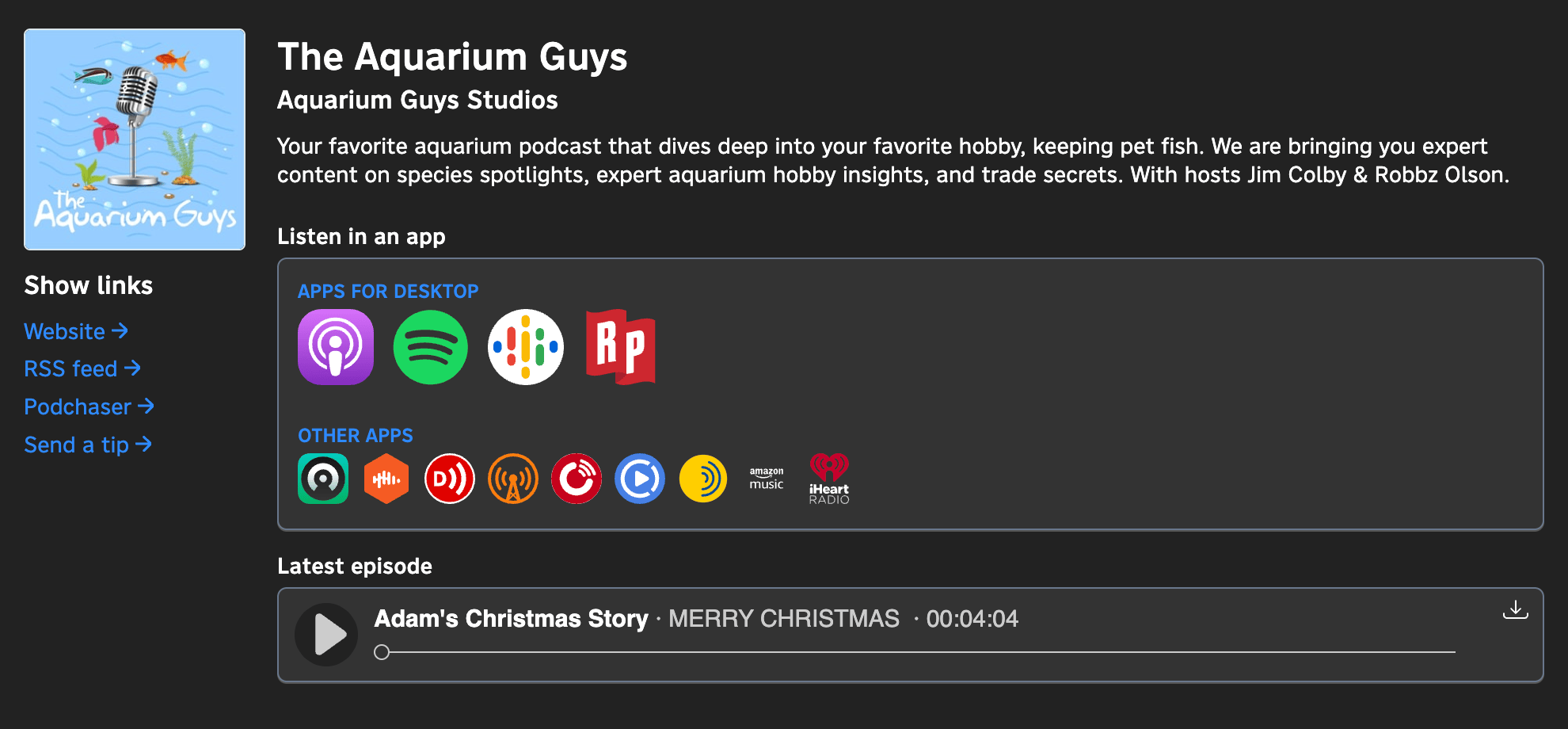This screenshot has height=729, width=1568.
Task: Open the RSS feed
Action: [x=82, y=368]
